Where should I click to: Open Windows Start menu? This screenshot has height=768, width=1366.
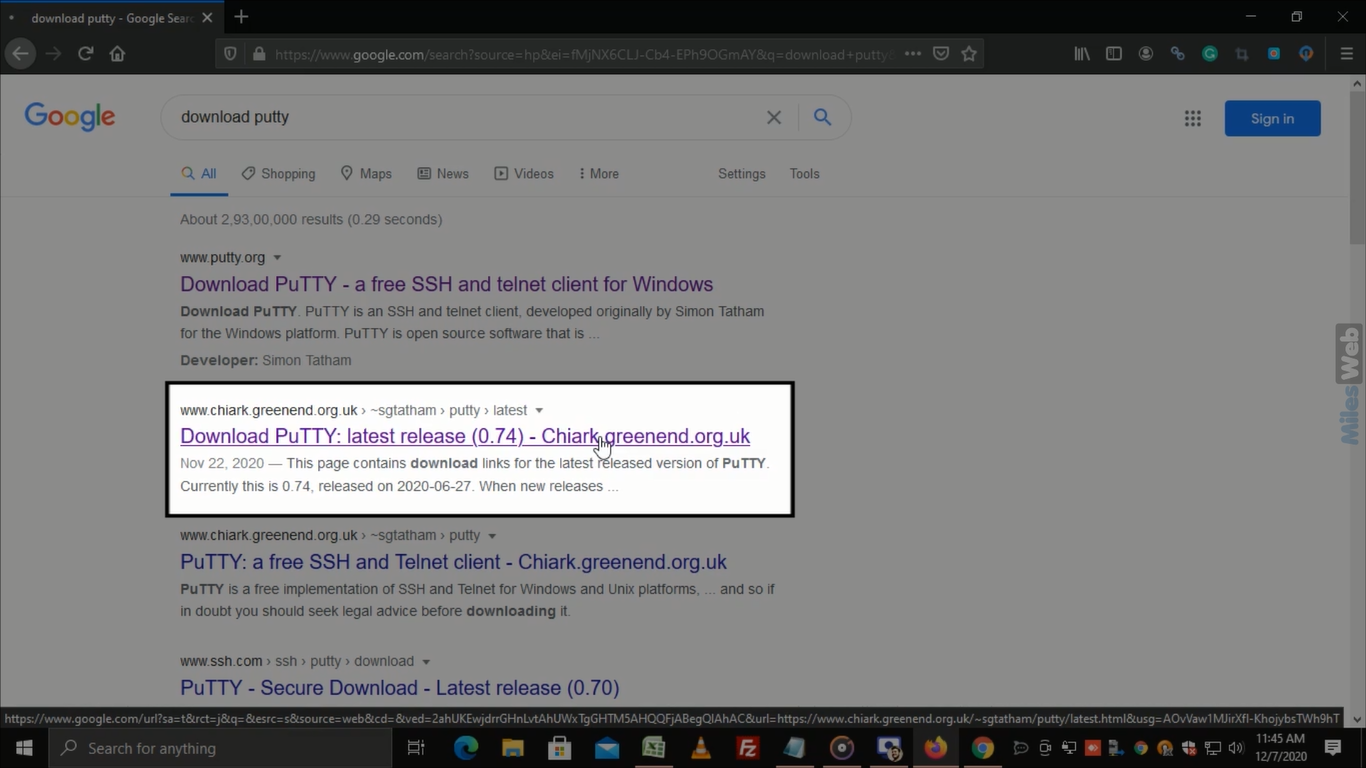coord(24,748)
